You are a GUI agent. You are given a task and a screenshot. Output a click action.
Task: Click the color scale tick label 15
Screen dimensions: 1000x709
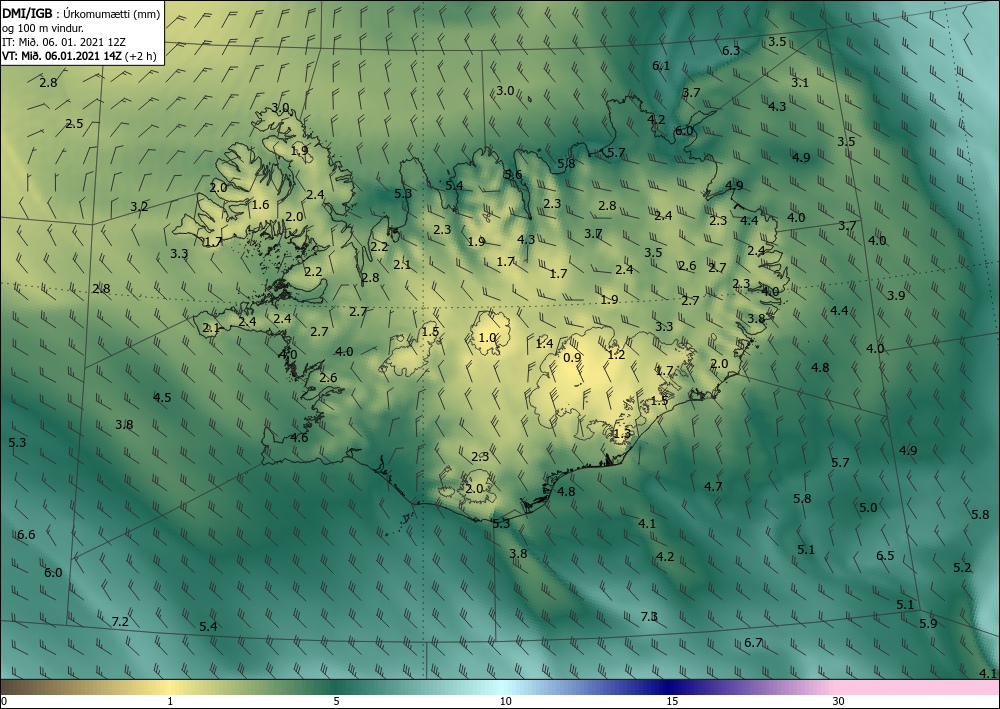click(672, 702)
